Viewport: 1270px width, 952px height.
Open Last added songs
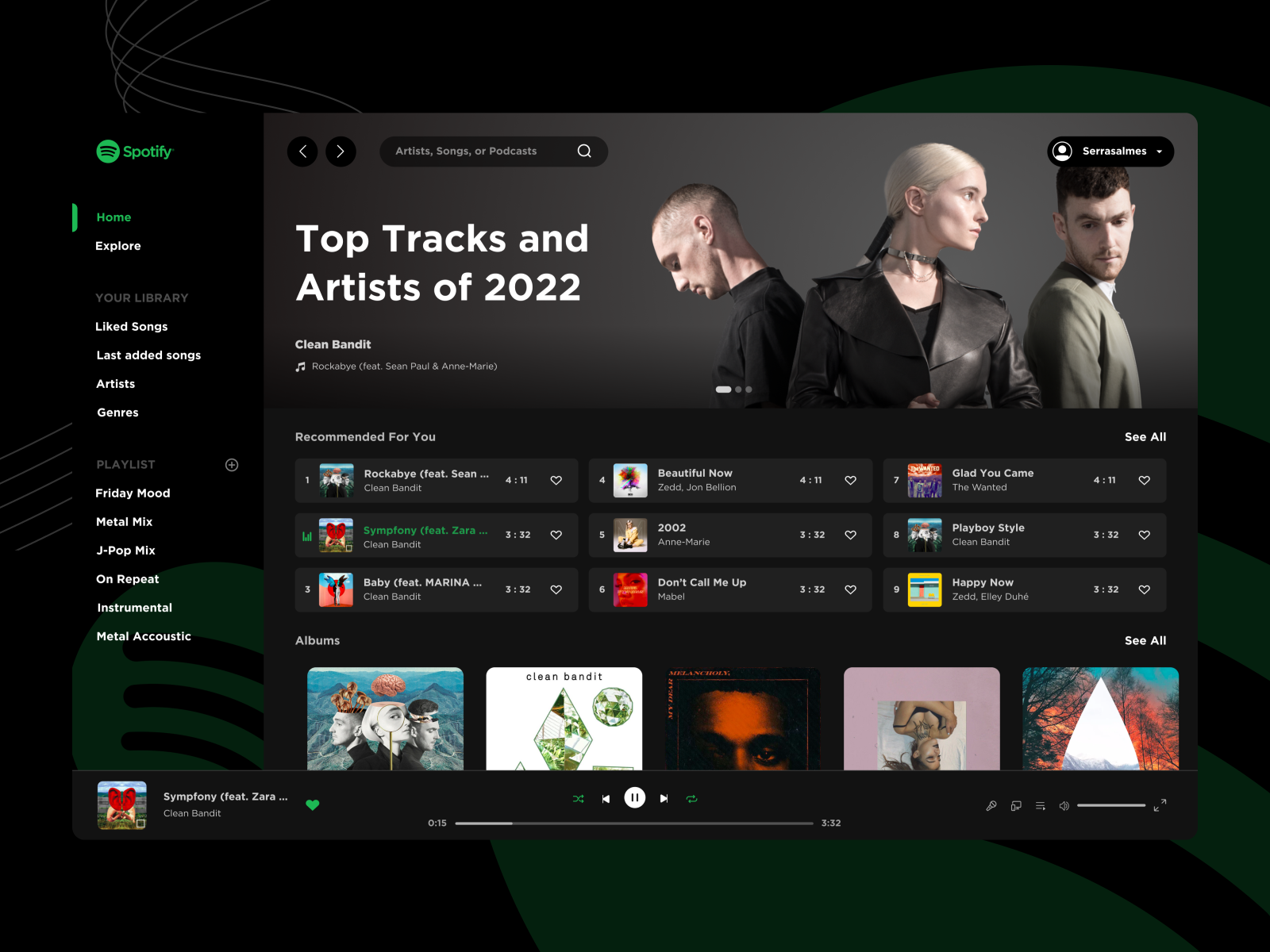(x=148, y=355)
